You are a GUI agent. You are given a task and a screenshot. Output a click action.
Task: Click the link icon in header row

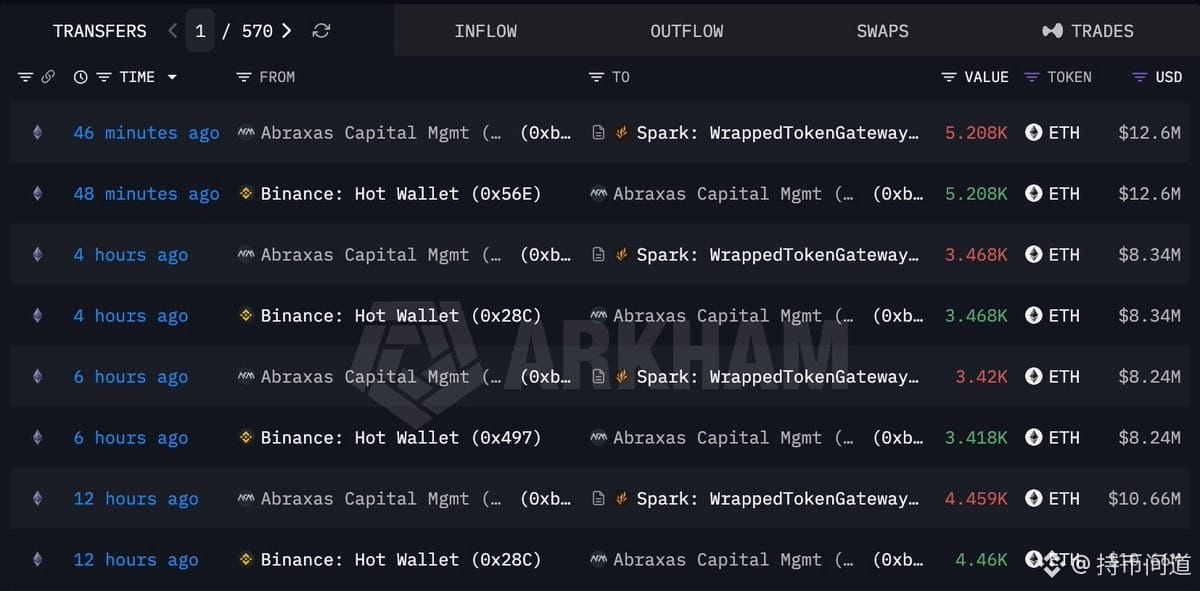point(47,77)
